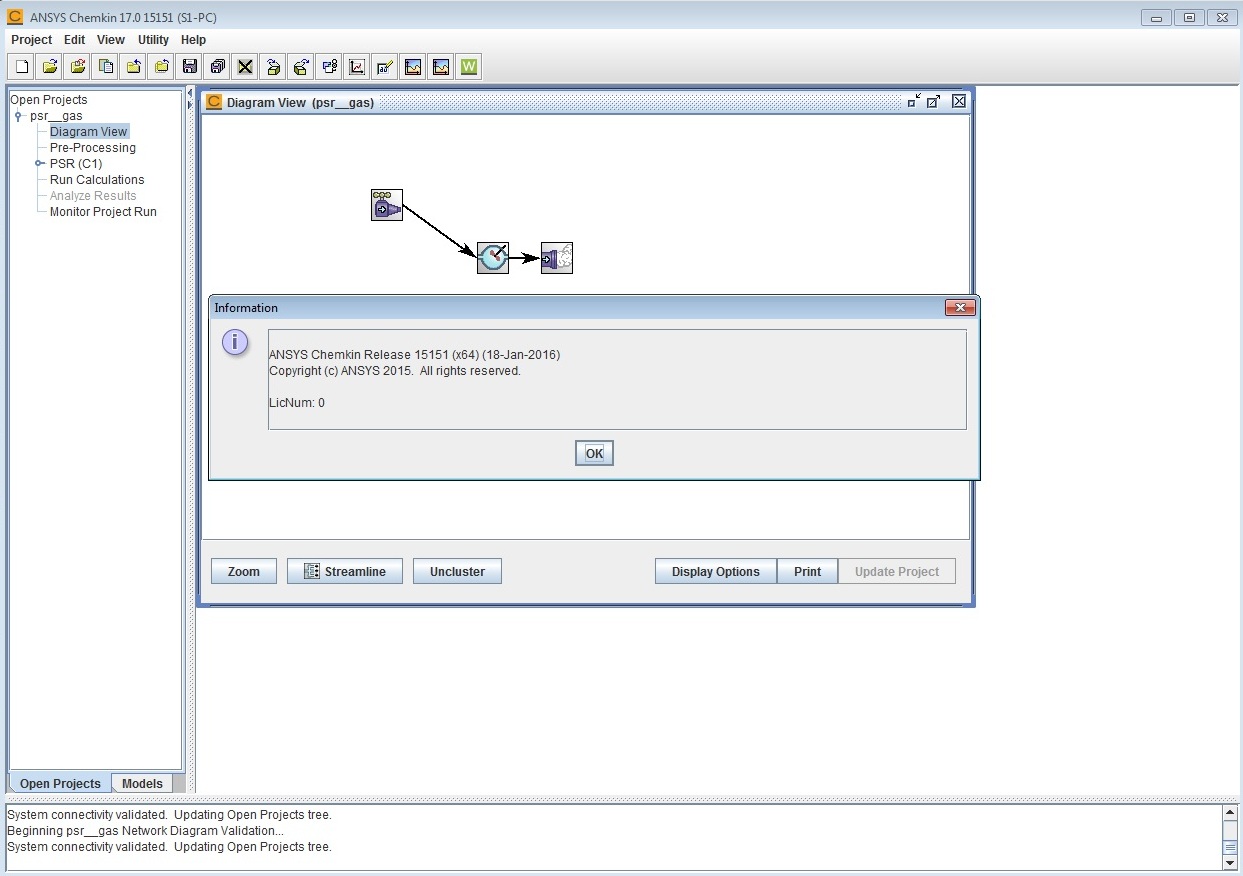Click the Zoom button
This screenshot has height=876, width=1243.
click(x=244, y=572)
